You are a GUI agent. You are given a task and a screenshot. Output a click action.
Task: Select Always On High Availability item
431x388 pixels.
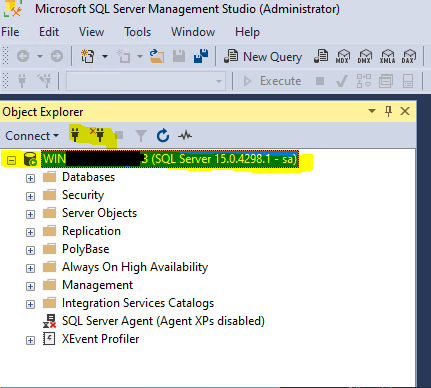click(x=135, y=267)
